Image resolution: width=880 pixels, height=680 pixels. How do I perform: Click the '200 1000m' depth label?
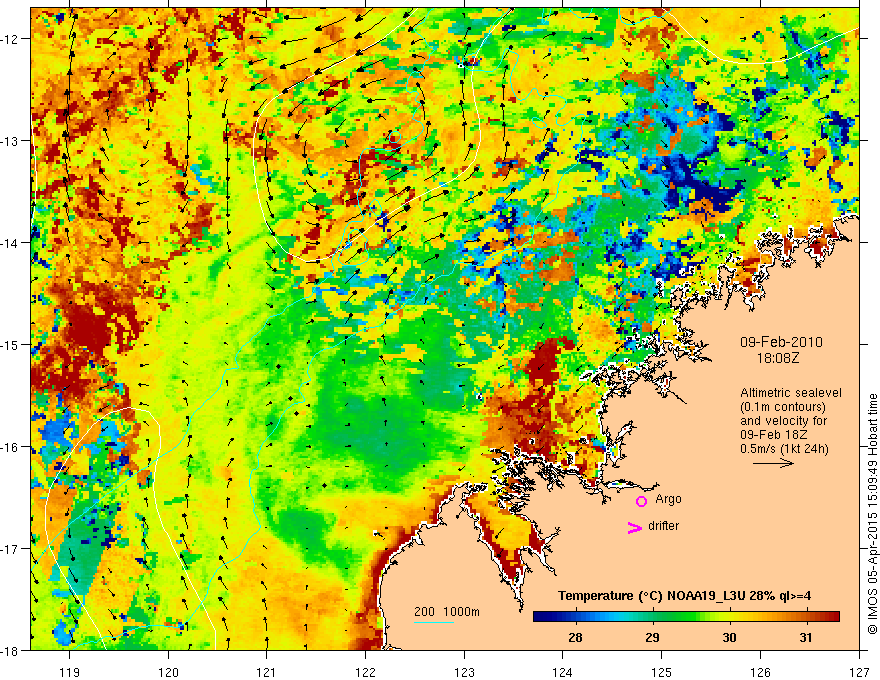[447, 612]
